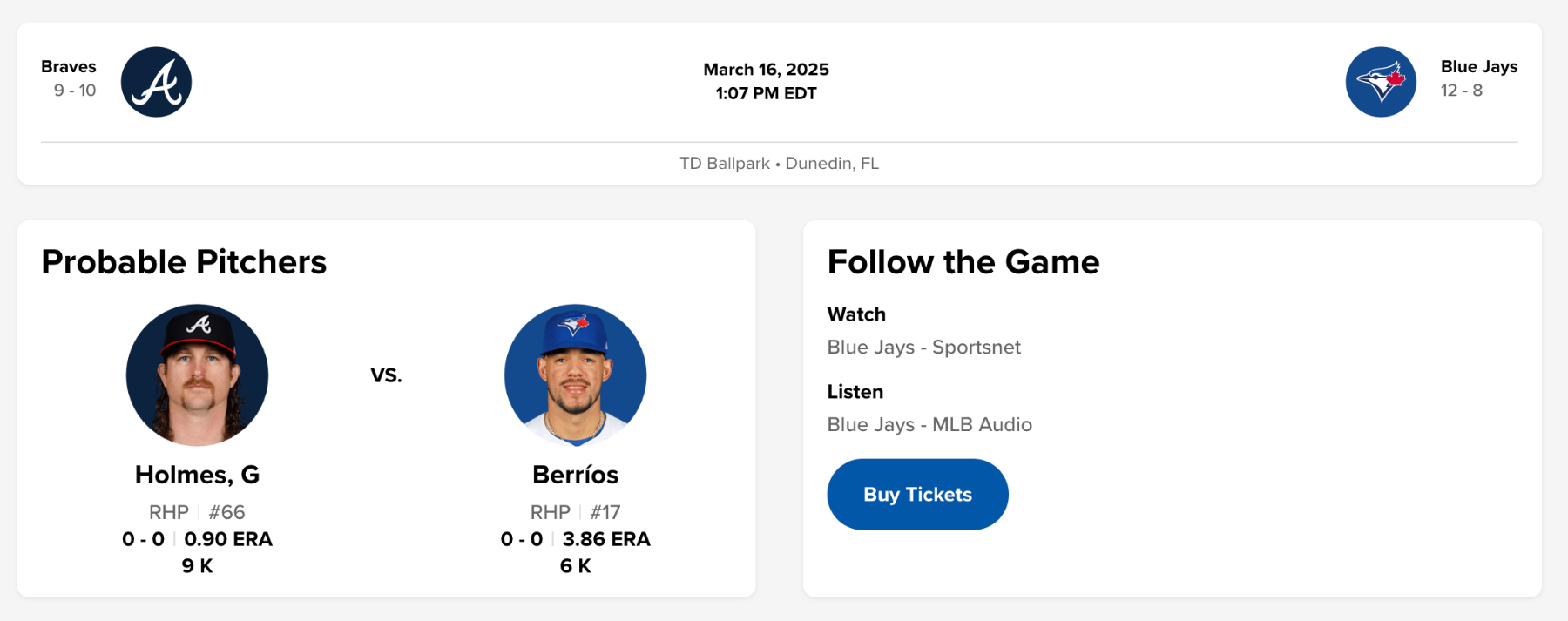This screenshot has width=1568, height=621.
Task: Click the Probable Pitchers heading
Action: 184,262
